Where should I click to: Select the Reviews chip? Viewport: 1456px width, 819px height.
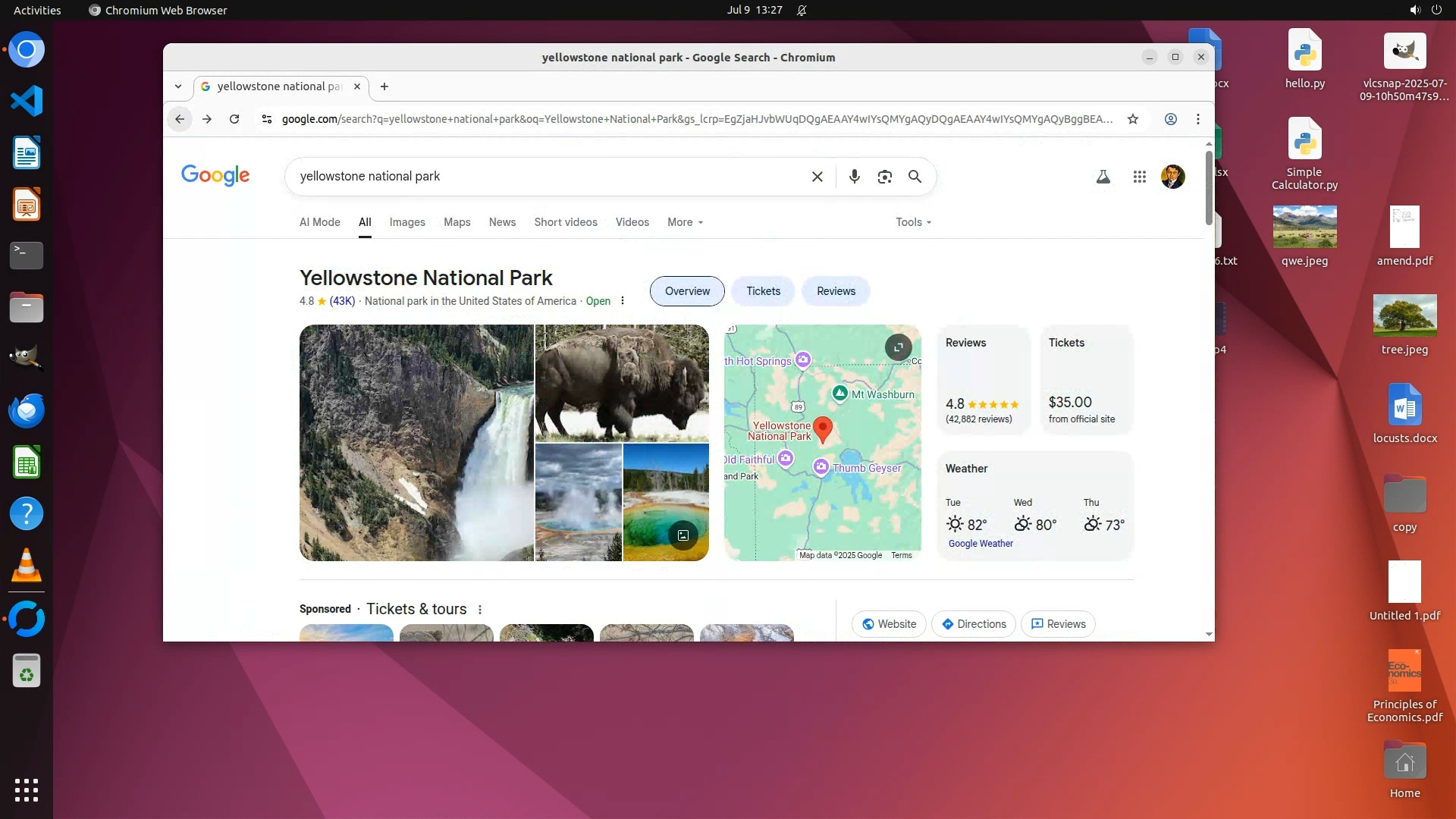[836, 291]
